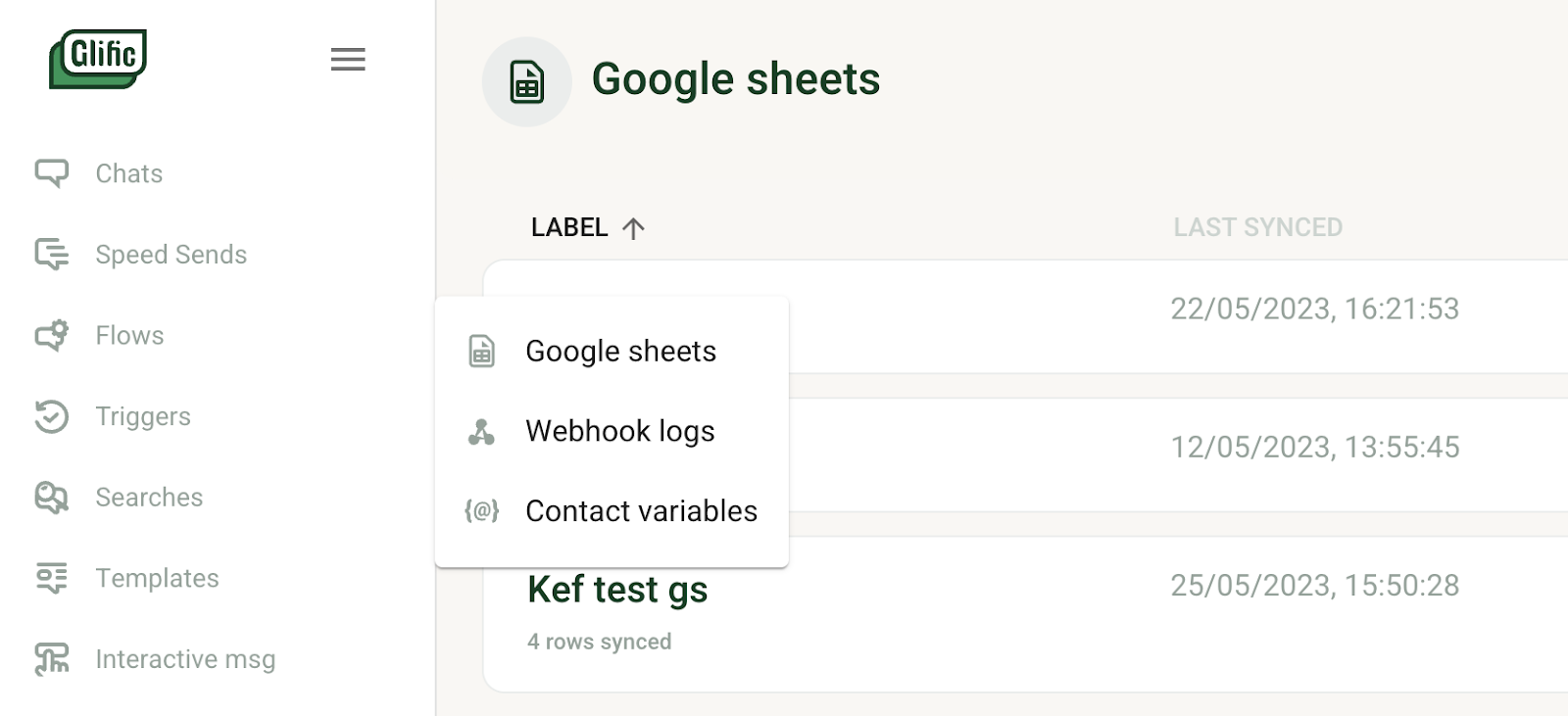1568x716 pixels.
Task: Go to Speed Sends page
Action: pos(171,255)
